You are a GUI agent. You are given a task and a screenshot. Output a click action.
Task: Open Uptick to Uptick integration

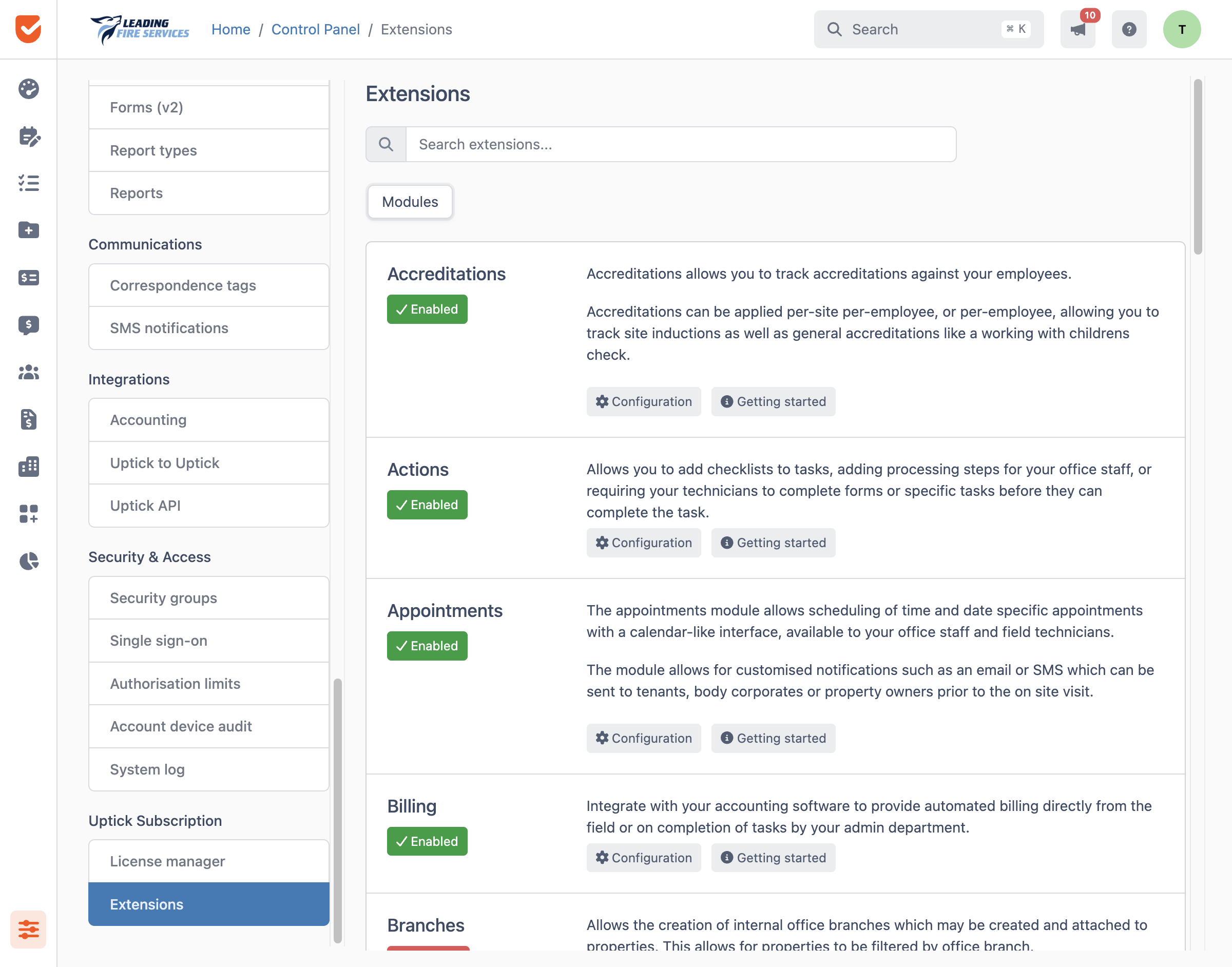click(209, 462)
